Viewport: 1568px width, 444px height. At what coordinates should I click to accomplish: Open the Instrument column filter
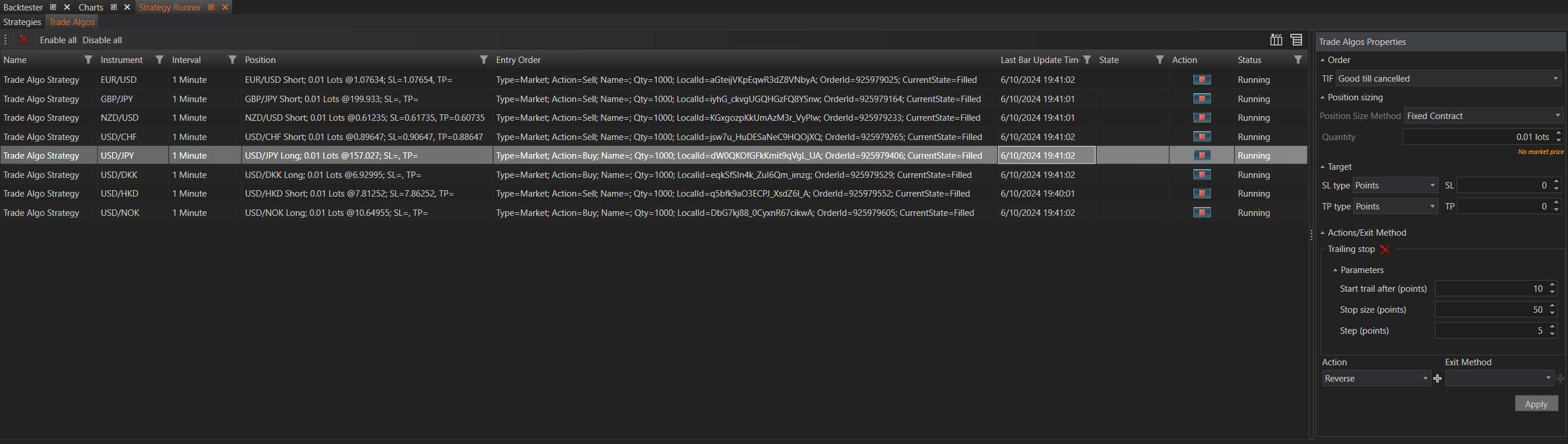159,60
